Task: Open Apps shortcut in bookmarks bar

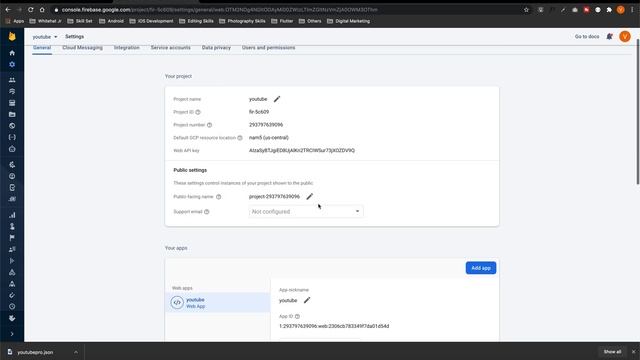Action: pyautogui.click(x=15, y=21)
